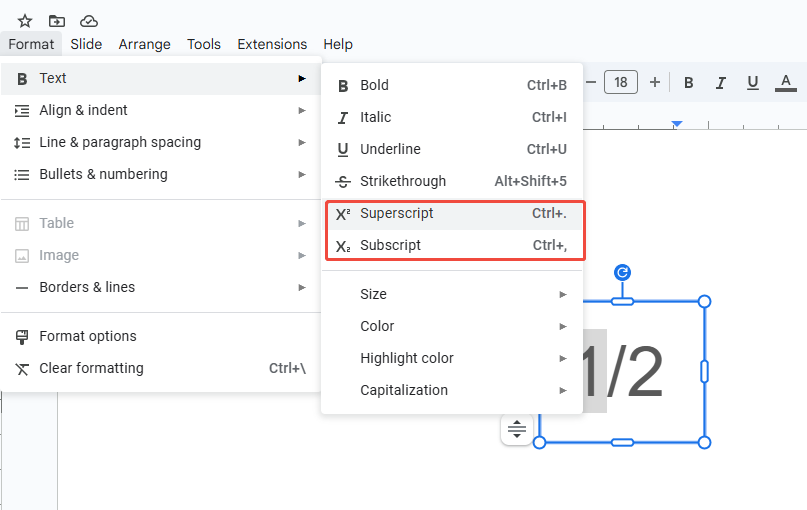This screenshot has width=807, height=510.
Task: Open the Extensions menu
Action: coord(272,44)
